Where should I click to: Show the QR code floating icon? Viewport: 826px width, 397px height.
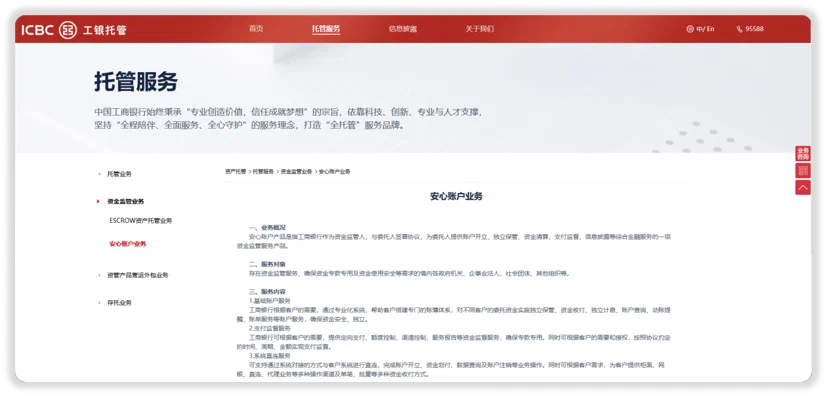[803, 171]
